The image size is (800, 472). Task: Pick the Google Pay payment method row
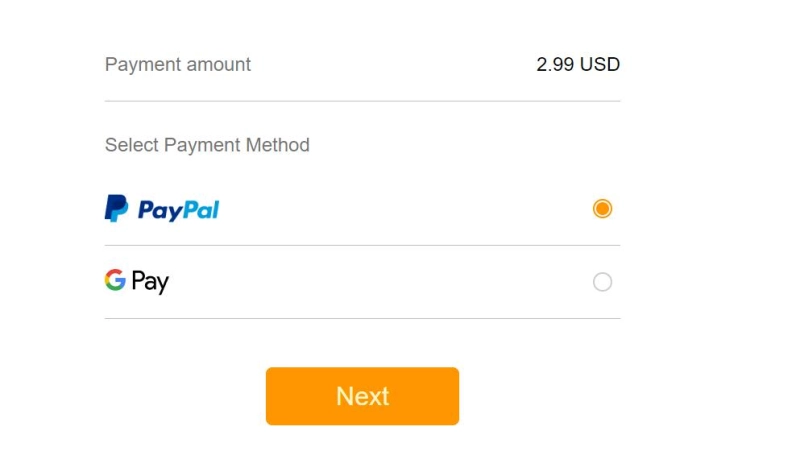[362, 282]
